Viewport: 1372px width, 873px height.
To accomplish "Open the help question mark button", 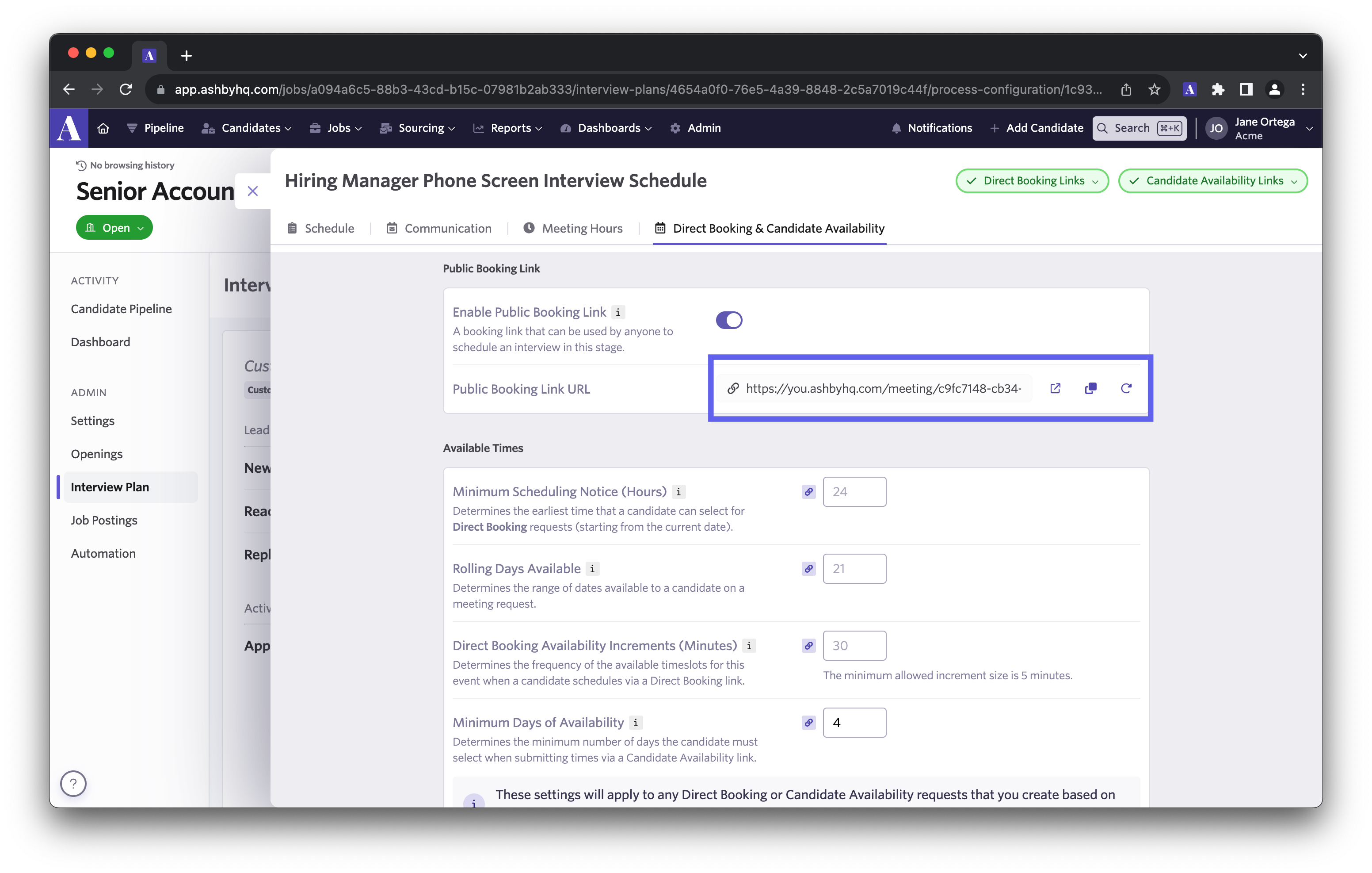I will point(73,784).
